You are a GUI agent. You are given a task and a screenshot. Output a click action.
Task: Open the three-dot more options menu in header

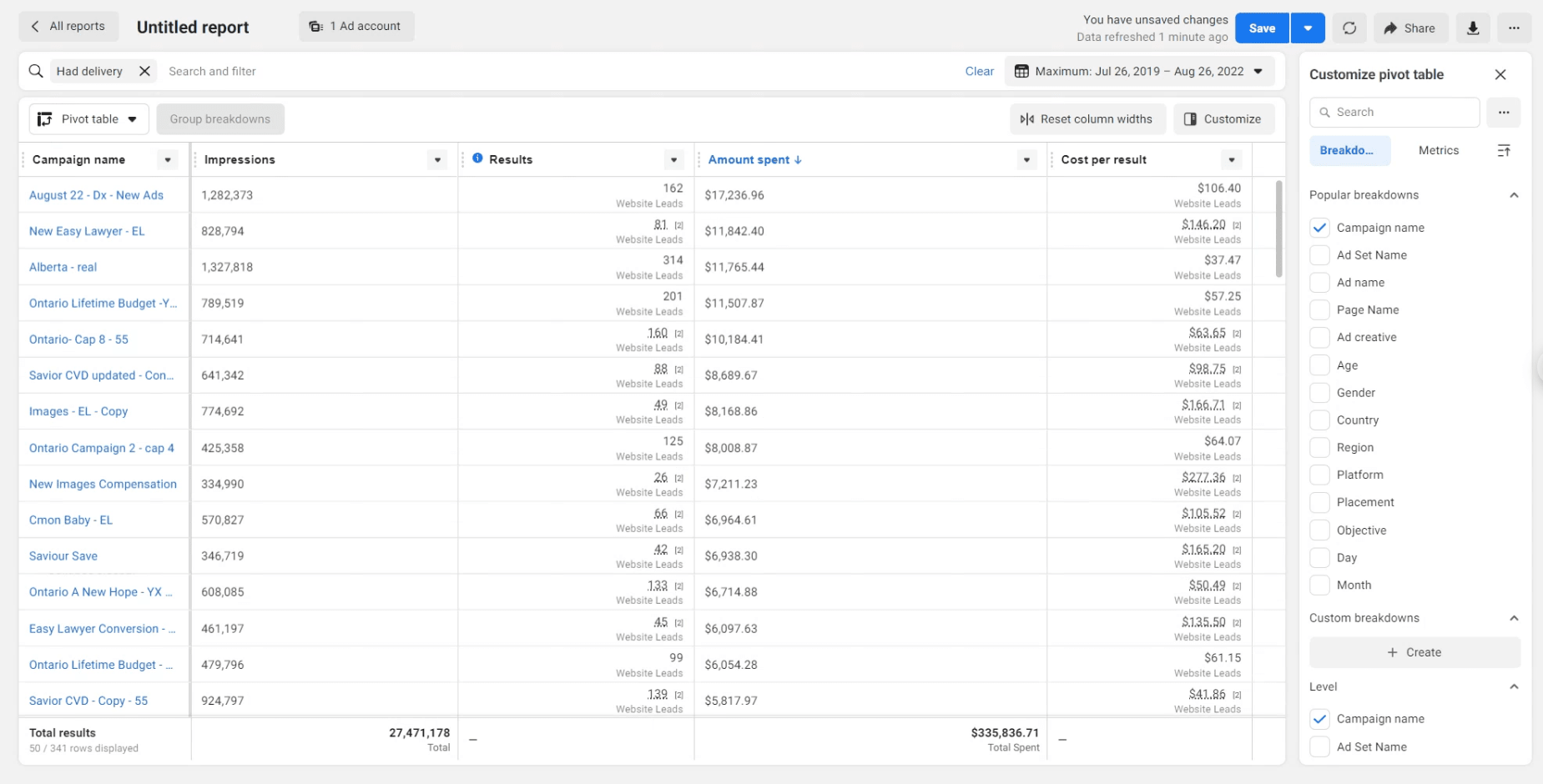point(1514,28)
